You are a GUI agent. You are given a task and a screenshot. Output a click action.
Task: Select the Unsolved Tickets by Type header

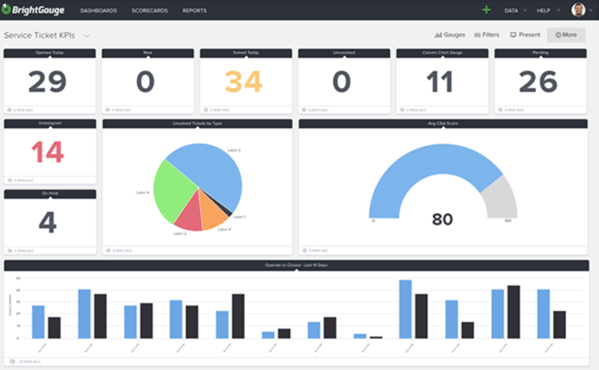click(198, 124)
